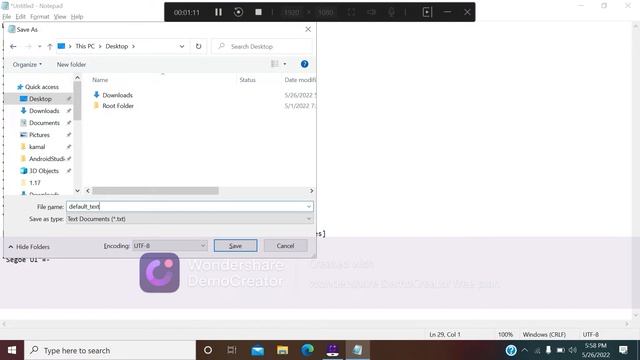Click the Save button

pyautogui.click(x=236, y=246)
